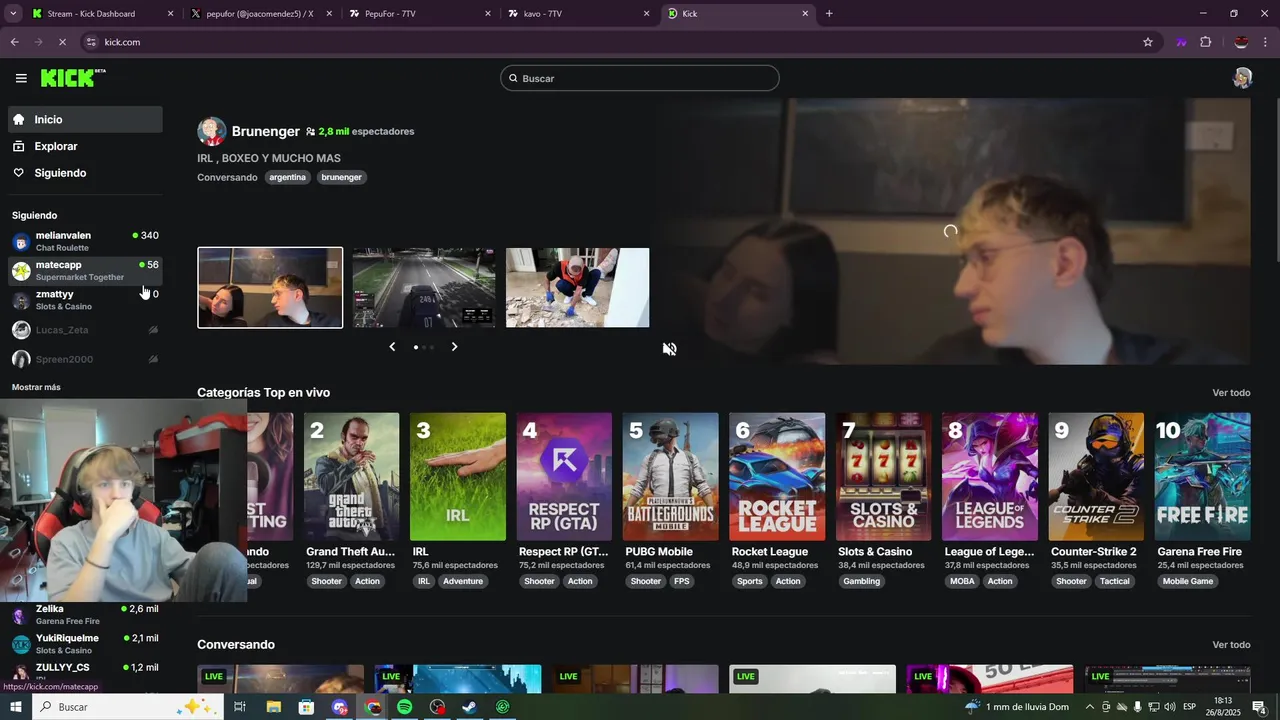Expand following list with Mostrar más
The height and width of the screenshot is (720, 1280).
(x=36, y=387)
